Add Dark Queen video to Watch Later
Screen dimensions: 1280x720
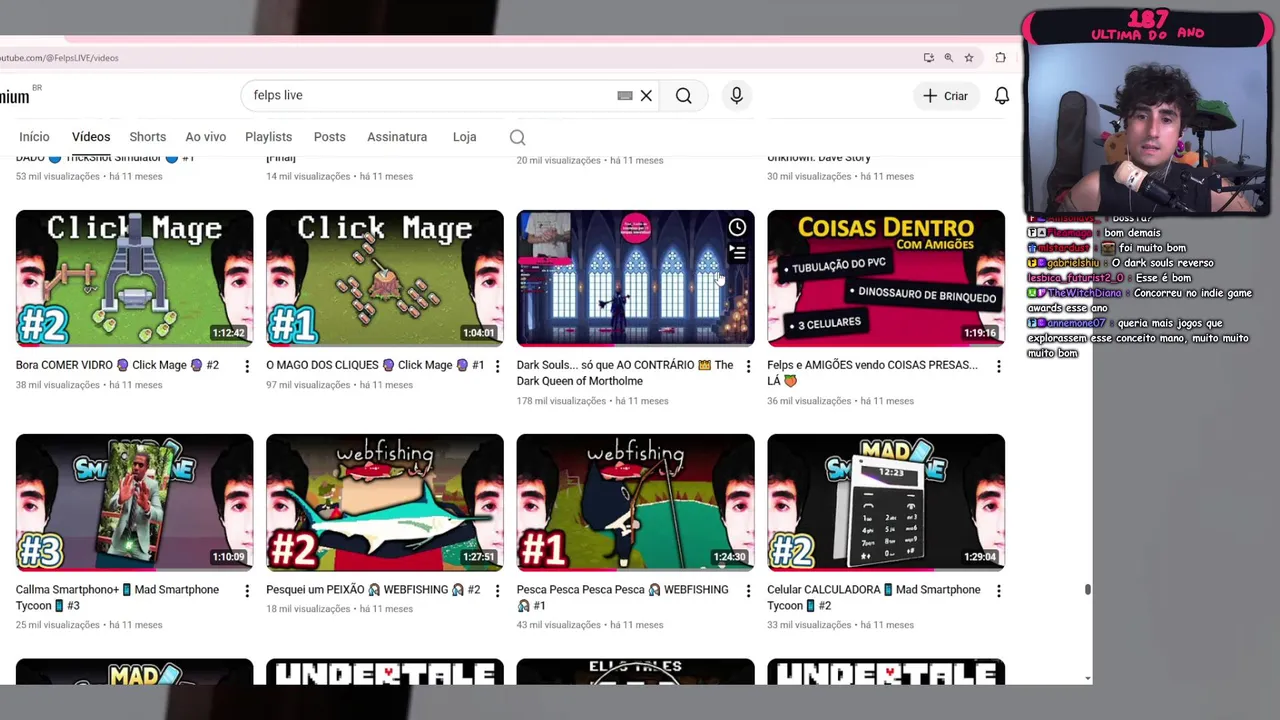737,228
